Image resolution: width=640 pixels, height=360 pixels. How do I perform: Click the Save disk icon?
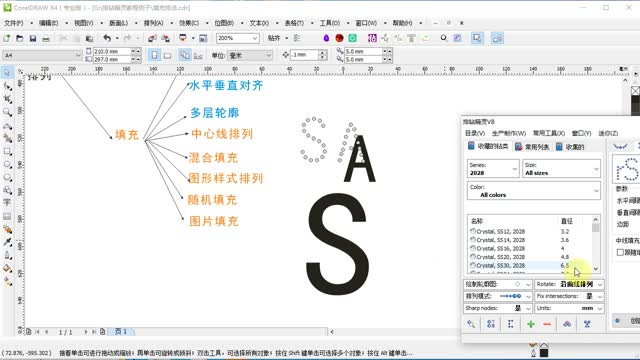point(33,38)
